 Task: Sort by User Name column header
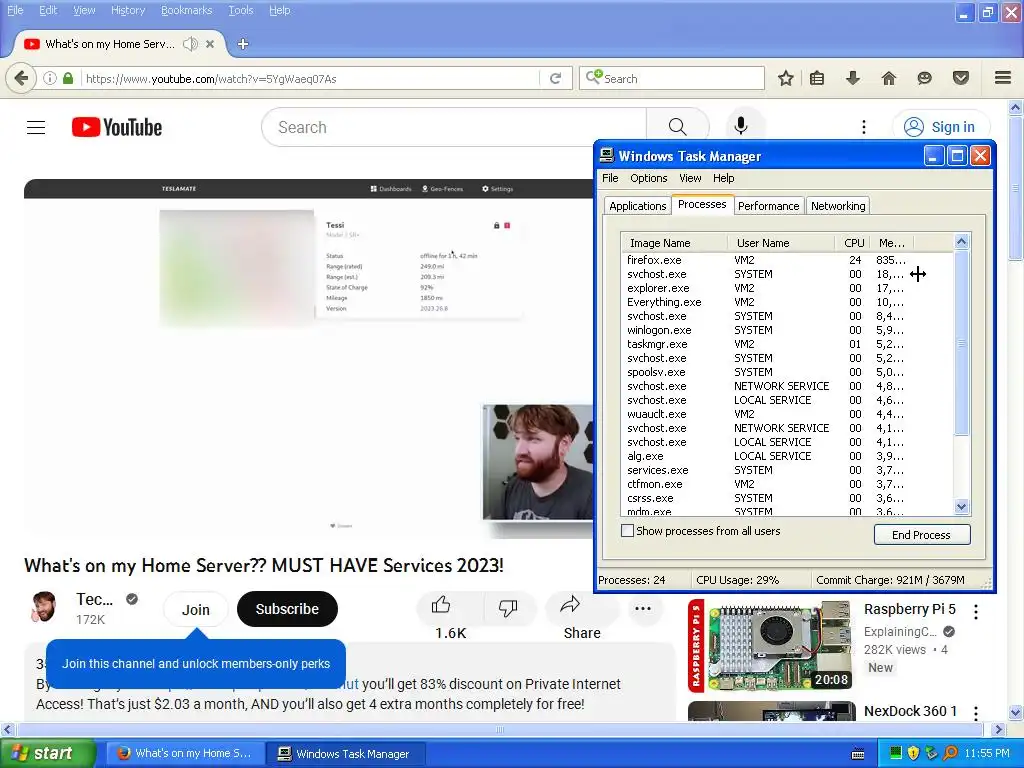pos(782,243)
